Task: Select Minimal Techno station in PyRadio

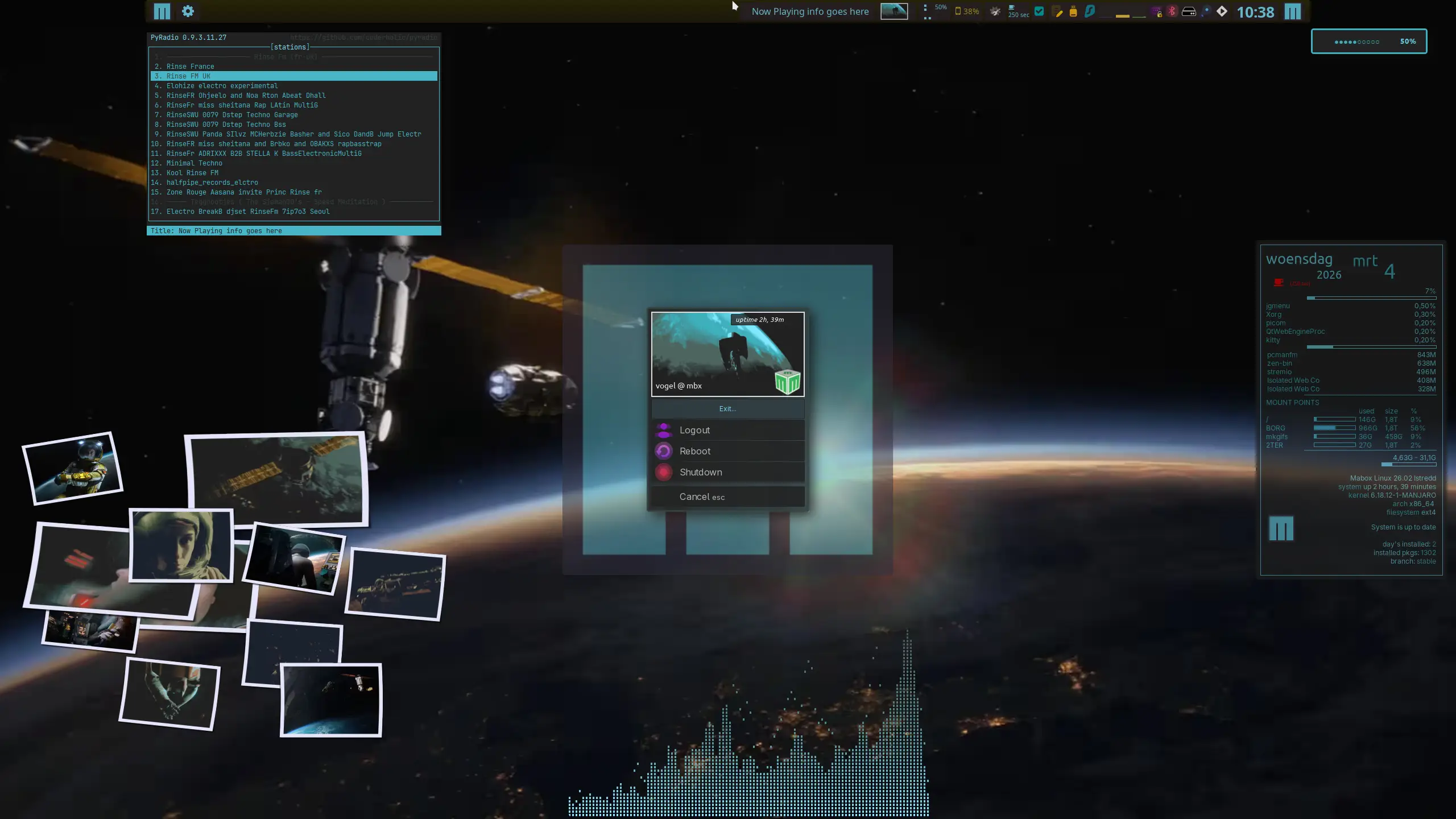Action: tap(194, 163)
